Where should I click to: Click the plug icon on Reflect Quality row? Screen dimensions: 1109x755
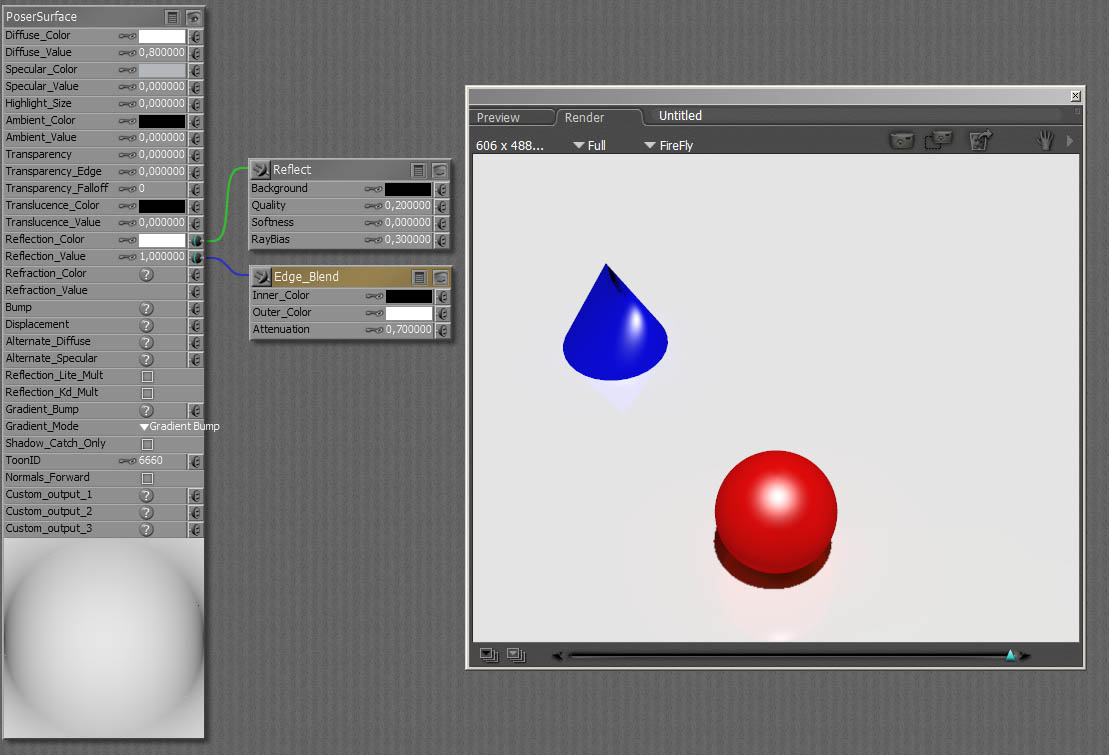point(442,207)
